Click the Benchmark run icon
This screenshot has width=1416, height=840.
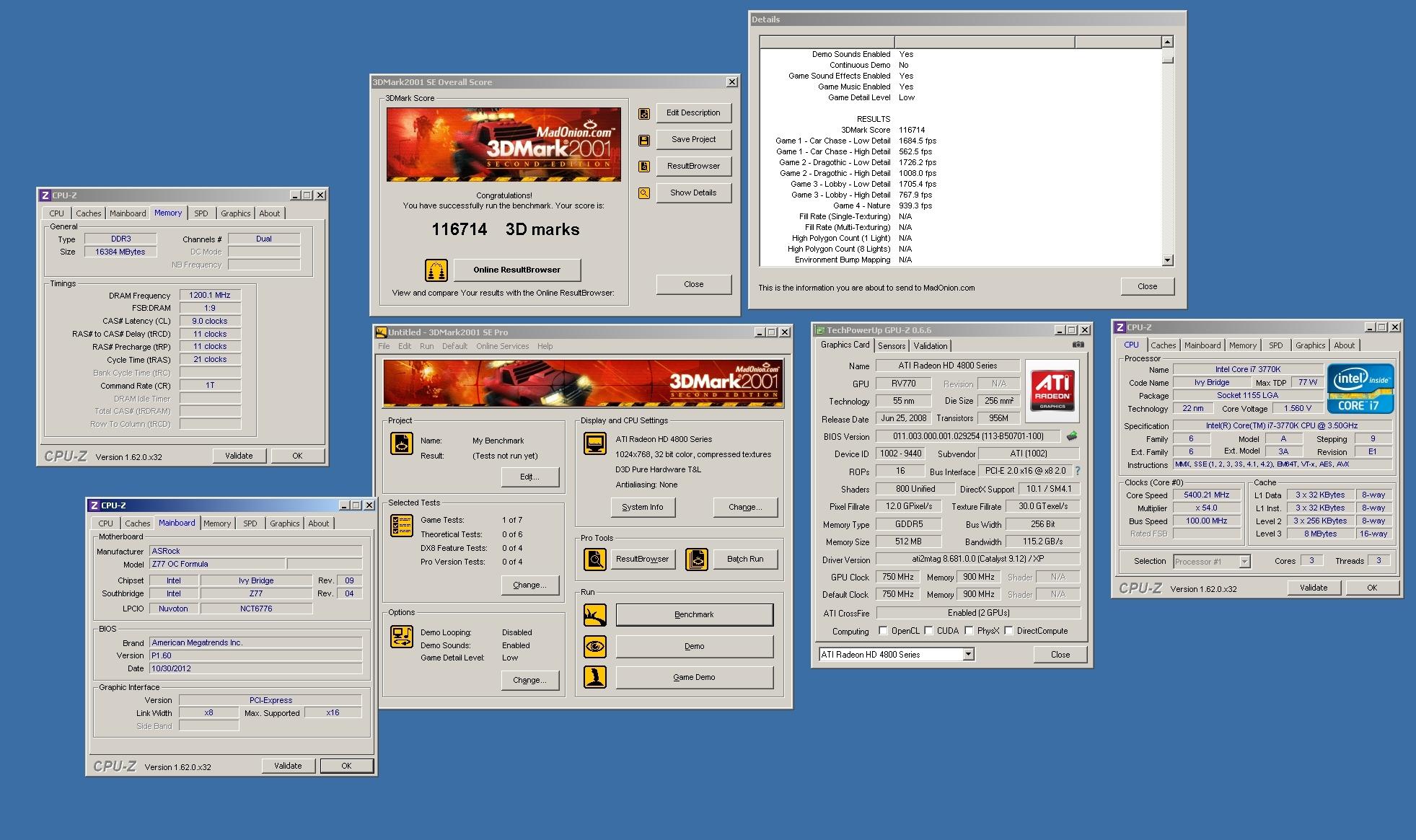point(595,615)
